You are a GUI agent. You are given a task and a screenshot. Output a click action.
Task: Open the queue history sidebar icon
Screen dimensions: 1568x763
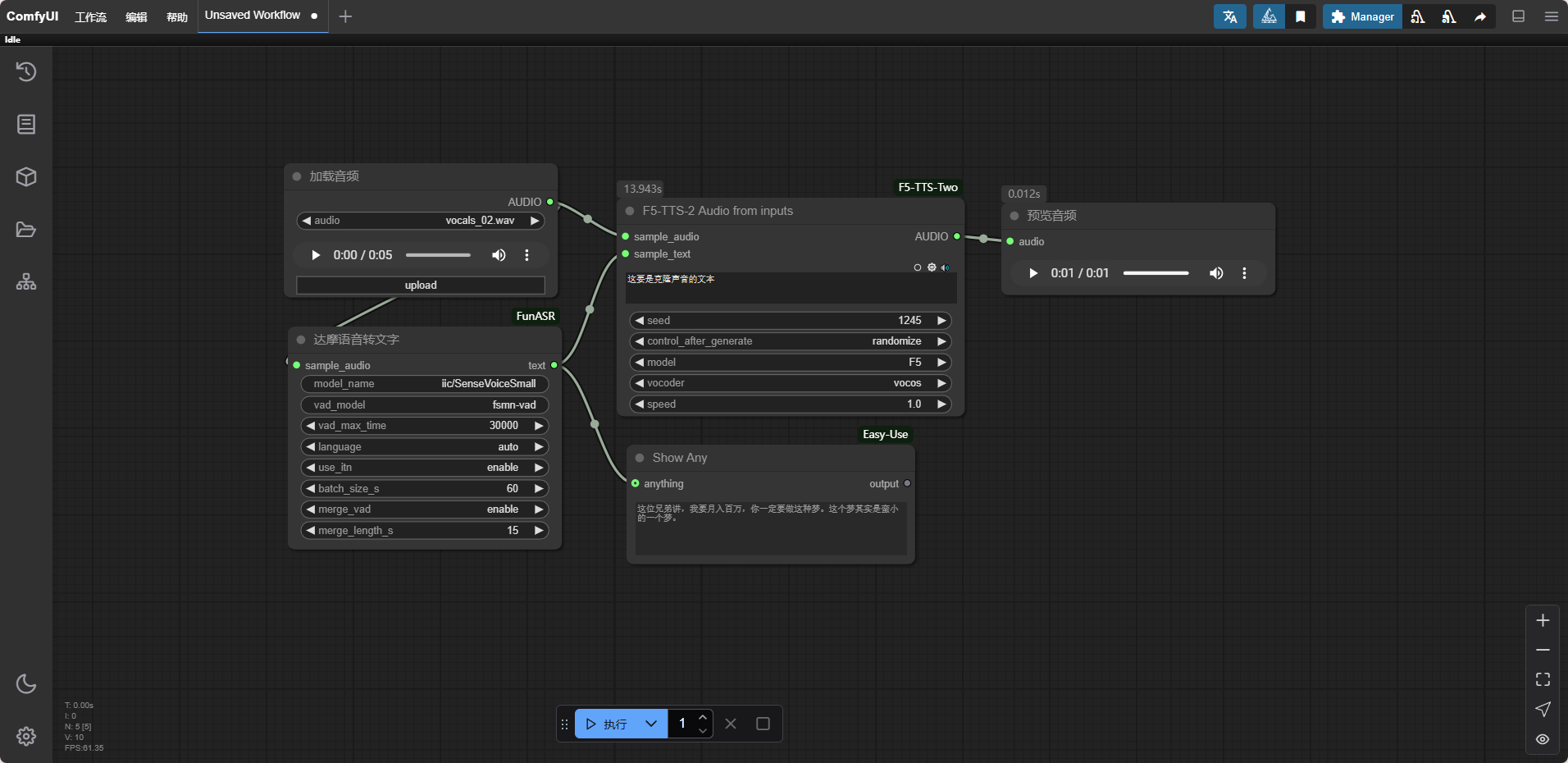pyautogui.click(x=26, y=72)
